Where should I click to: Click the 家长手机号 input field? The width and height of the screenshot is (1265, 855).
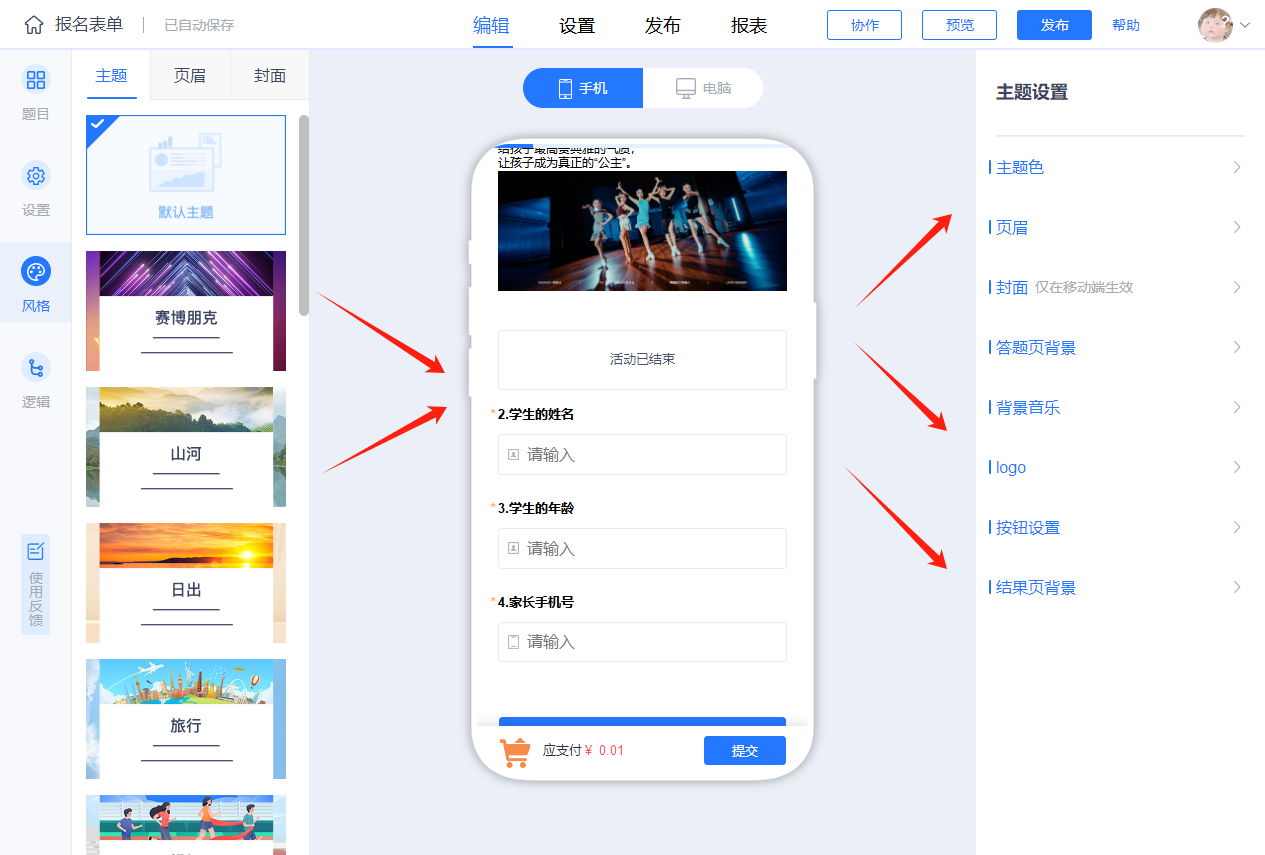point(642,642)
